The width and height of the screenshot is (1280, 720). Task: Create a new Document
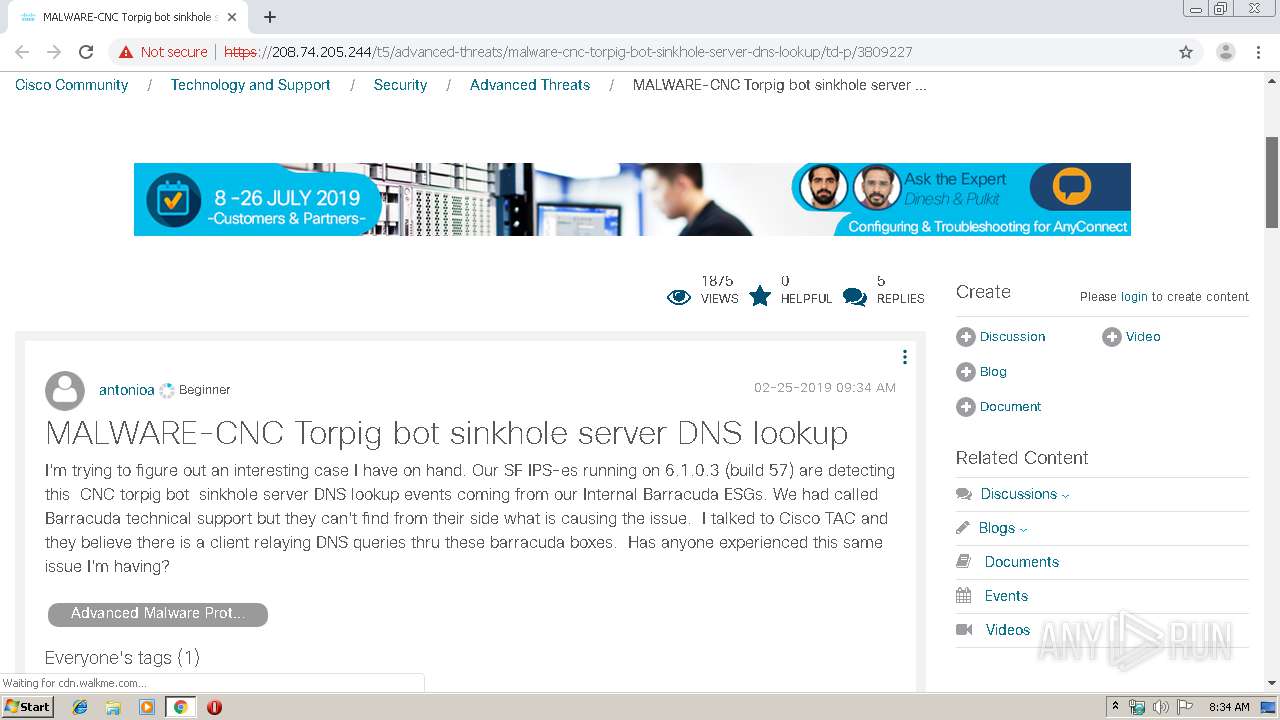click(x=1010, y=407)
